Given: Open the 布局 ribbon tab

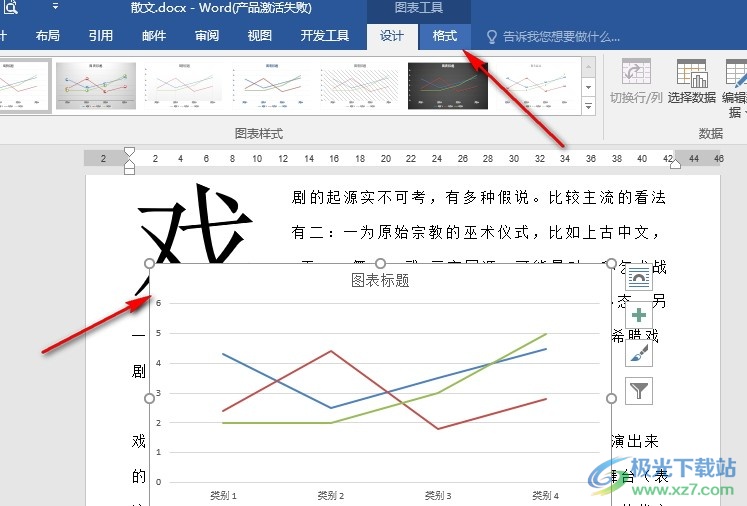Looking at the screenshot, I should 48,36.
